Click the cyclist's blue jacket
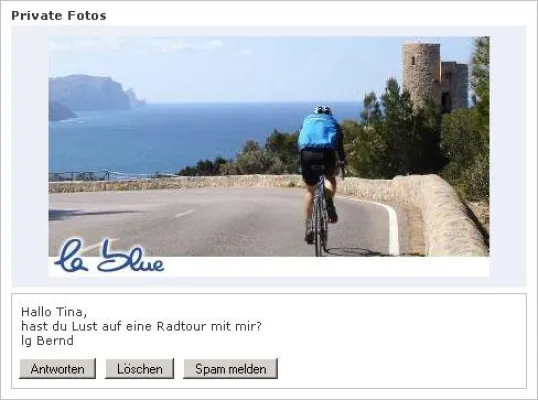The height and width of the screenshot is (400, 538). click(x=319, y=132)
